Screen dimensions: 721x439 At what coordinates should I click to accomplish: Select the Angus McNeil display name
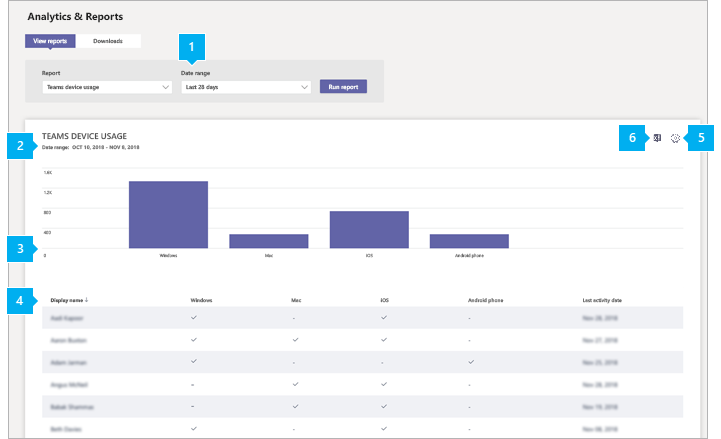pos(69,385)
